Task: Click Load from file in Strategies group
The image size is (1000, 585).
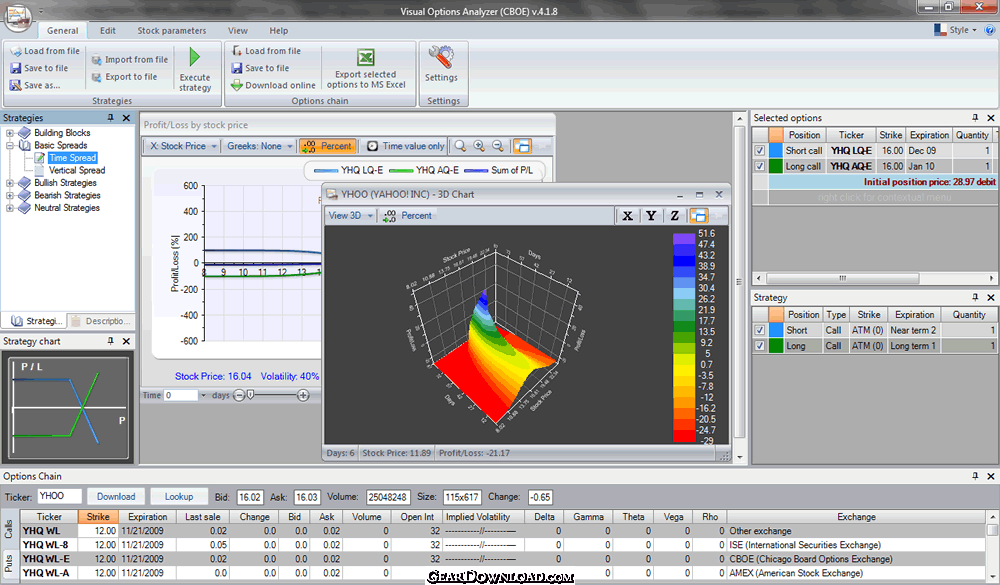Action: coord(45,51)
